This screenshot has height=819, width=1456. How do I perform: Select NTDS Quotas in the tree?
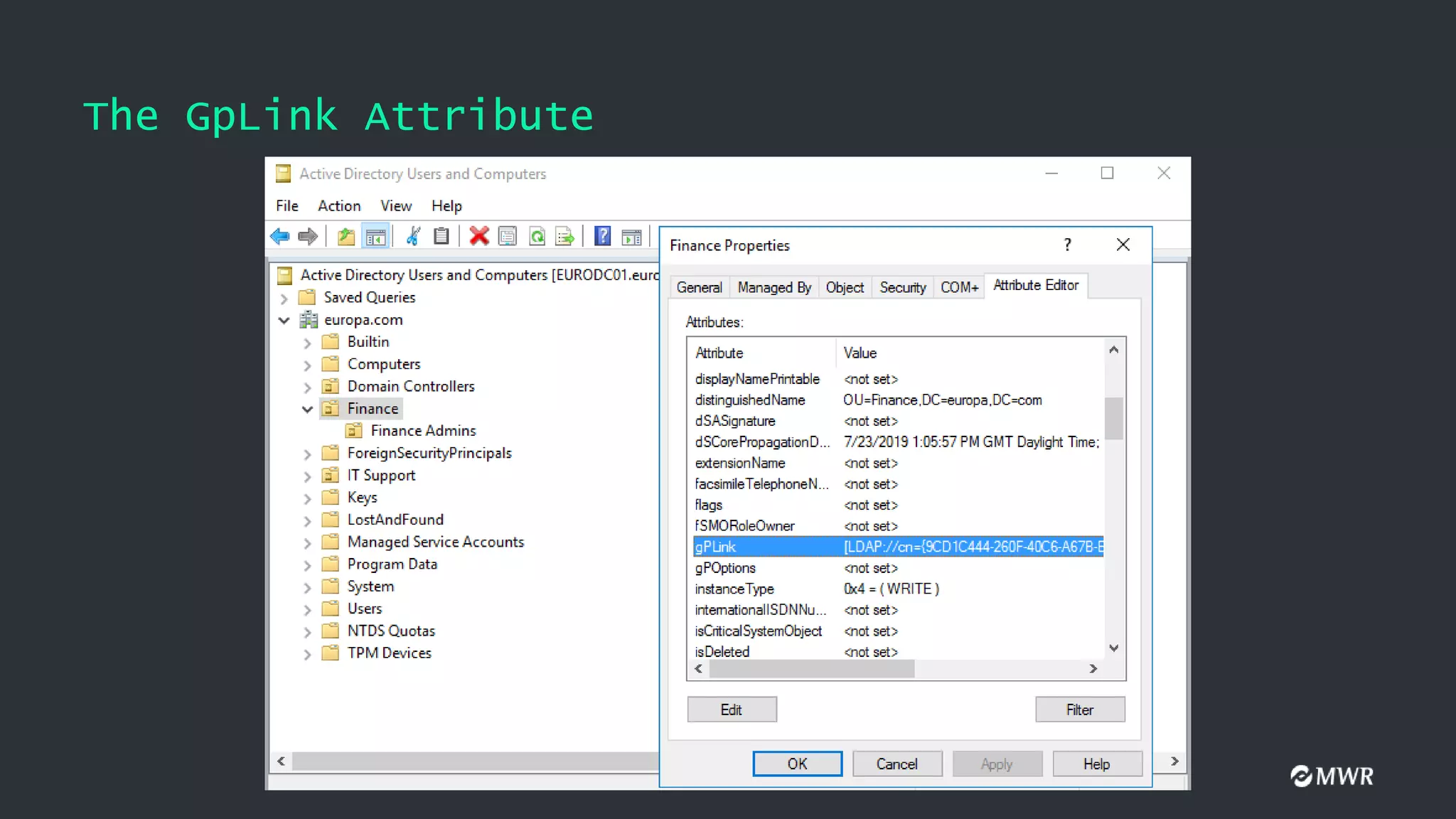tap(391, 631)
